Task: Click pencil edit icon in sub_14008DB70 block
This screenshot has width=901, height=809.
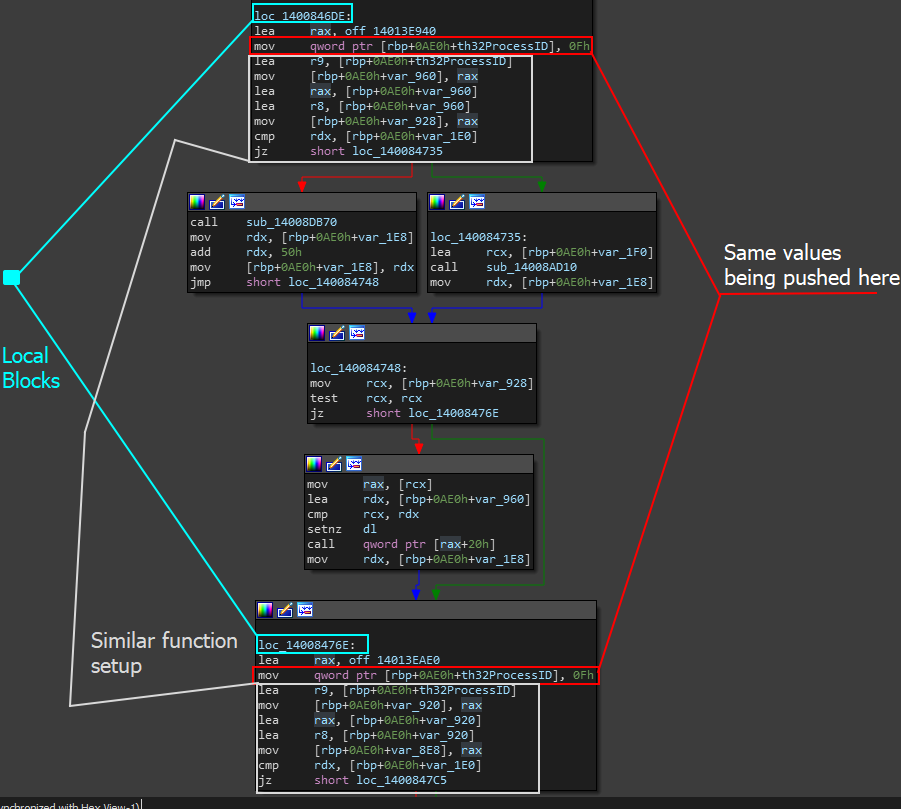Action: click(217, 202)
